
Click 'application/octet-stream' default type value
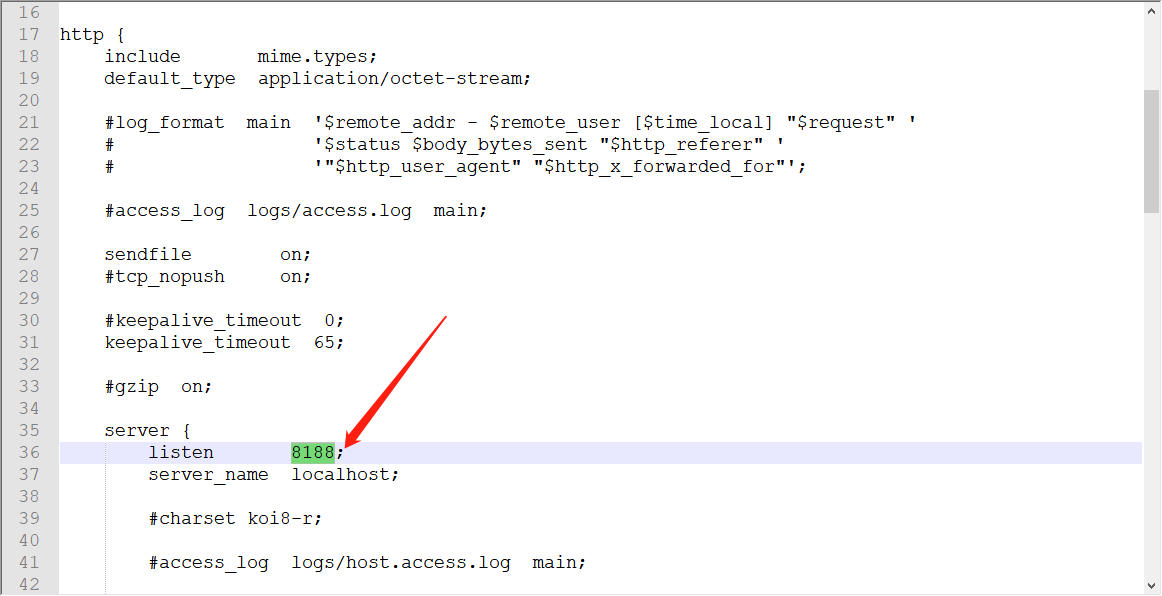390,79
